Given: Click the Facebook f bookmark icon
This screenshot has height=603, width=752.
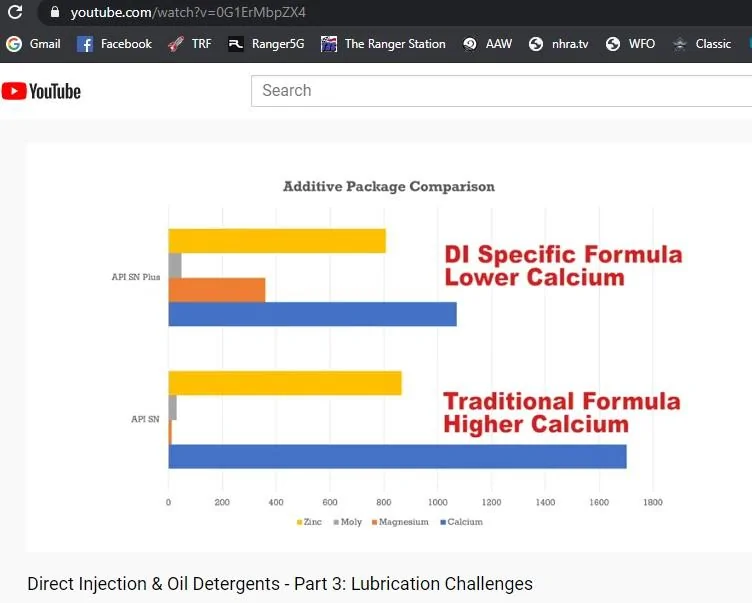Looking at the screenshot, I should pyautogui.click(x=85, y=44).
